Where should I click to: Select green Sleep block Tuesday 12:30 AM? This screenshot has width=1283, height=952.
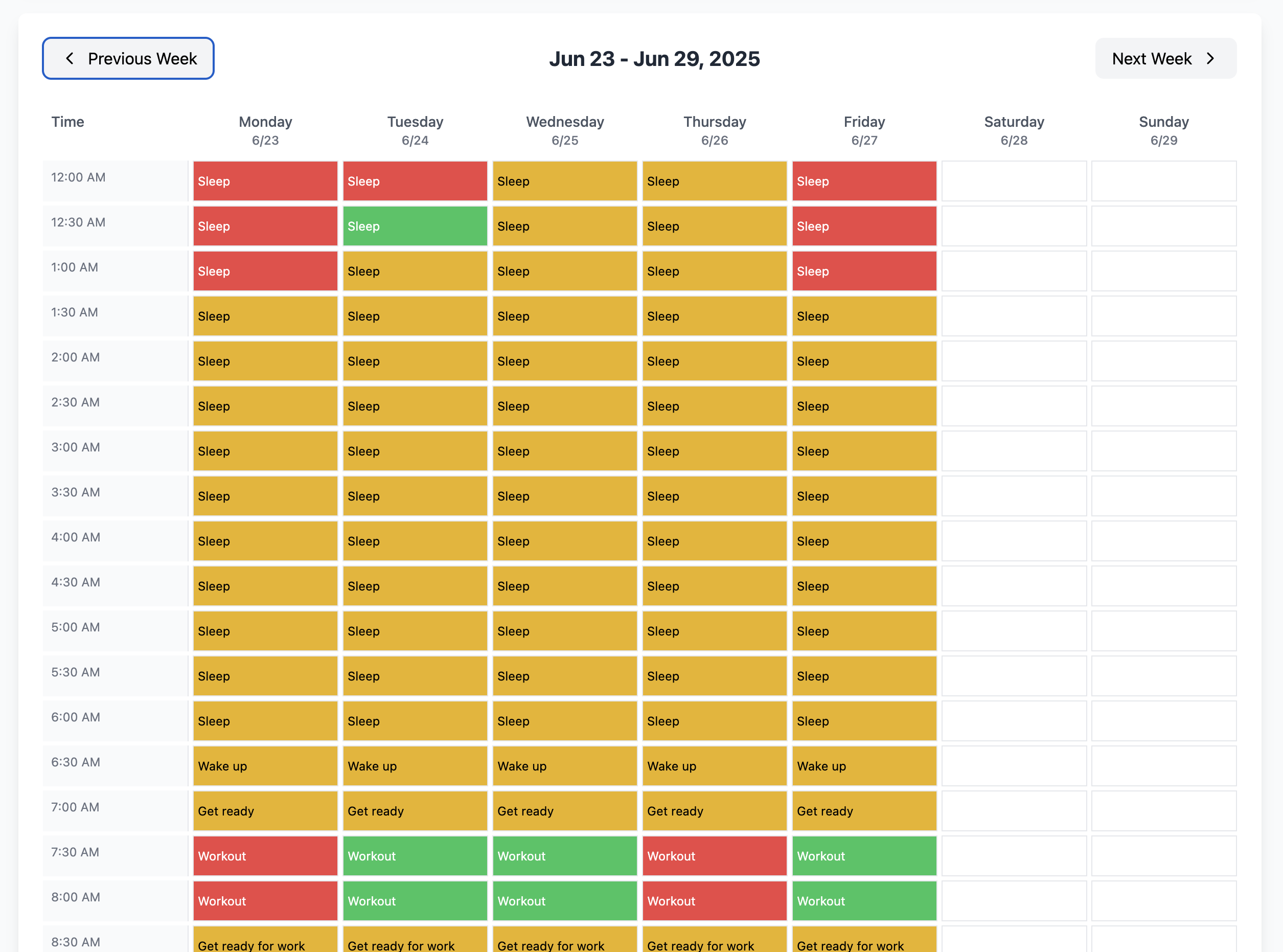click(x=415, y=226)
